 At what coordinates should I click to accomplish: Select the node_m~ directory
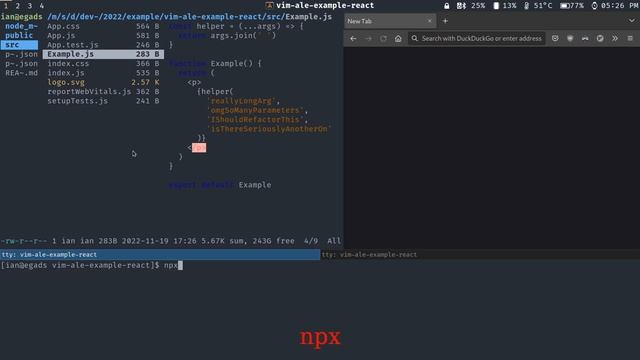point(21,26)
